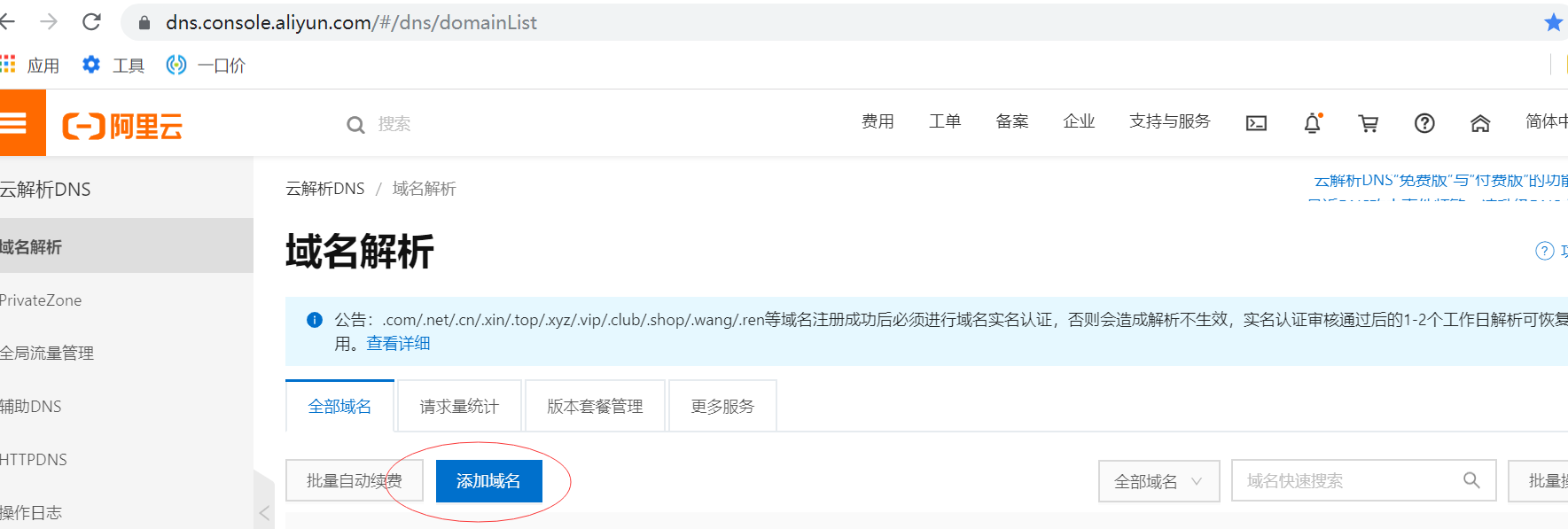View site info via the padlock icon
This screenshot has width=1568, height=529.
click(144, 23)
